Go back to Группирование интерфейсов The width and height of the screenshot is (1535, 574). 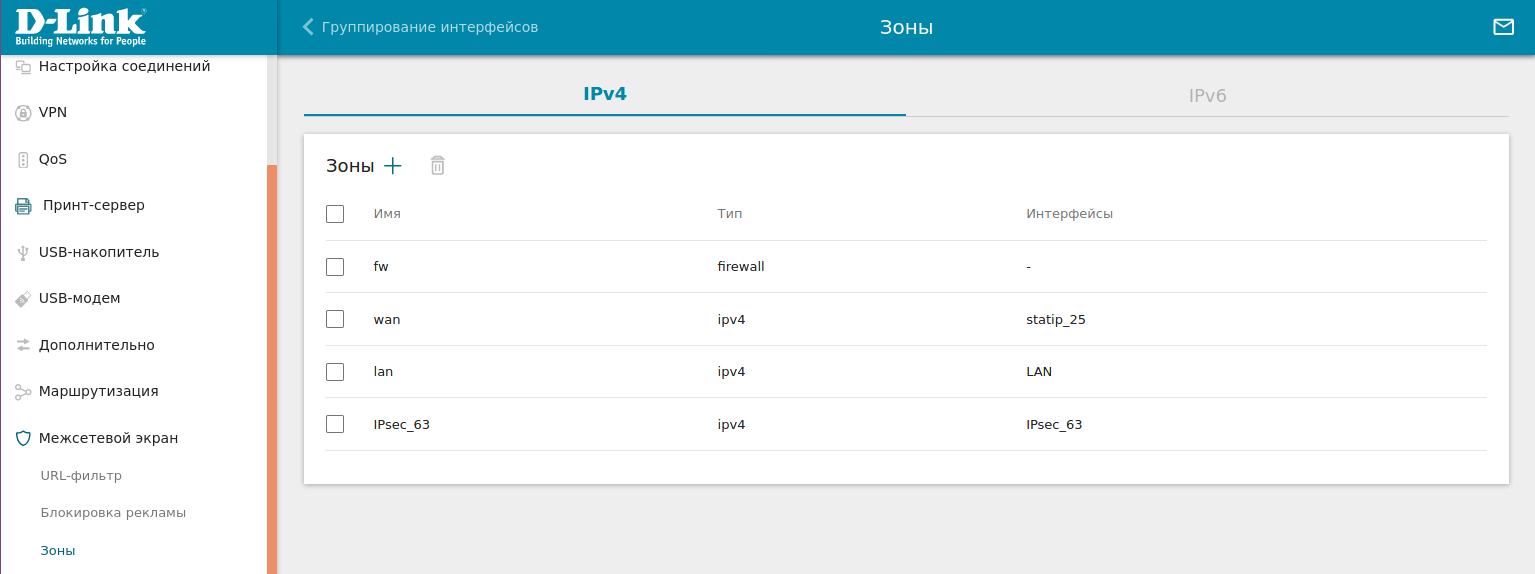(420, 27)
